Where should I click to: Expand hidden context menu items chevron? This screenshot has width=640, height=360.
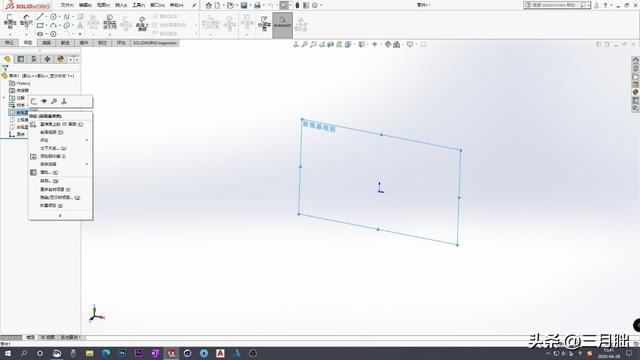pyautogui.click(x=60, y=215)
